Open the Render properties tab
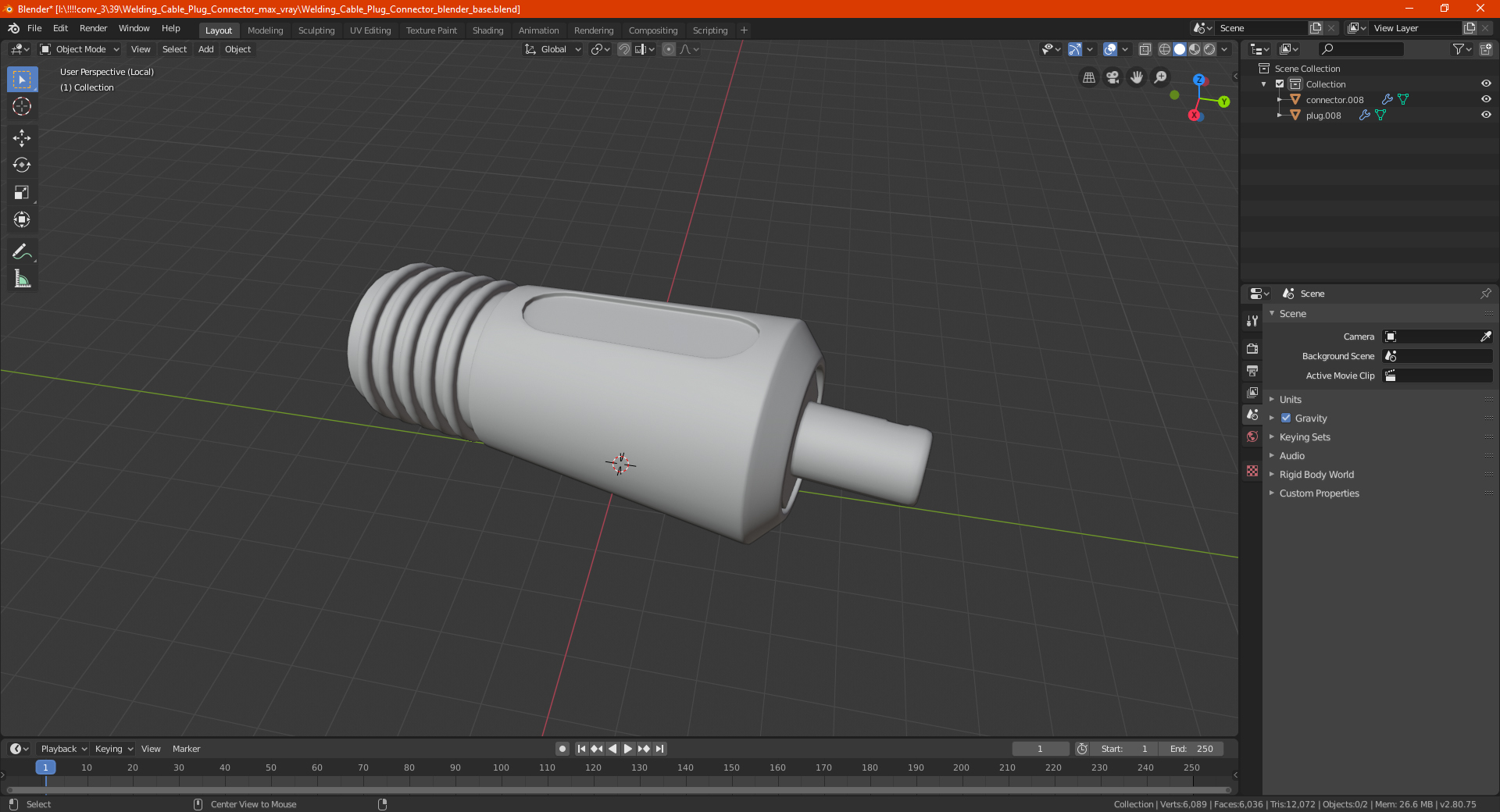Image resolution: width=1500 pixels, height=812 pixels. click(x=1252, y=348)
